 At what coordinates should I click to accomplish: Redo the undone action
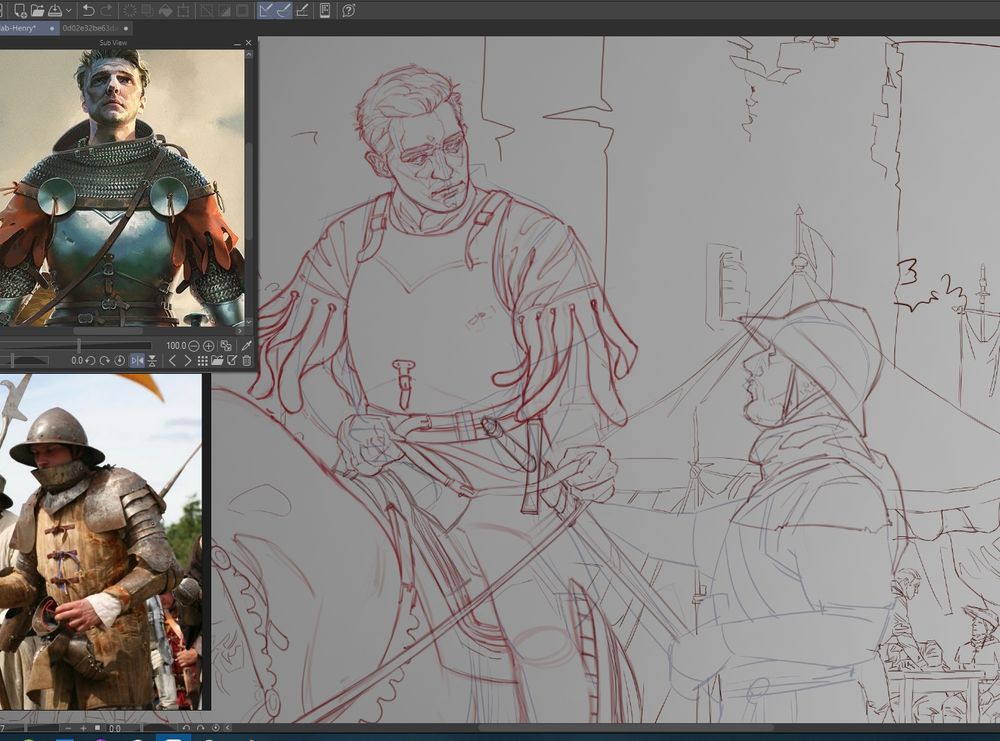107,10
